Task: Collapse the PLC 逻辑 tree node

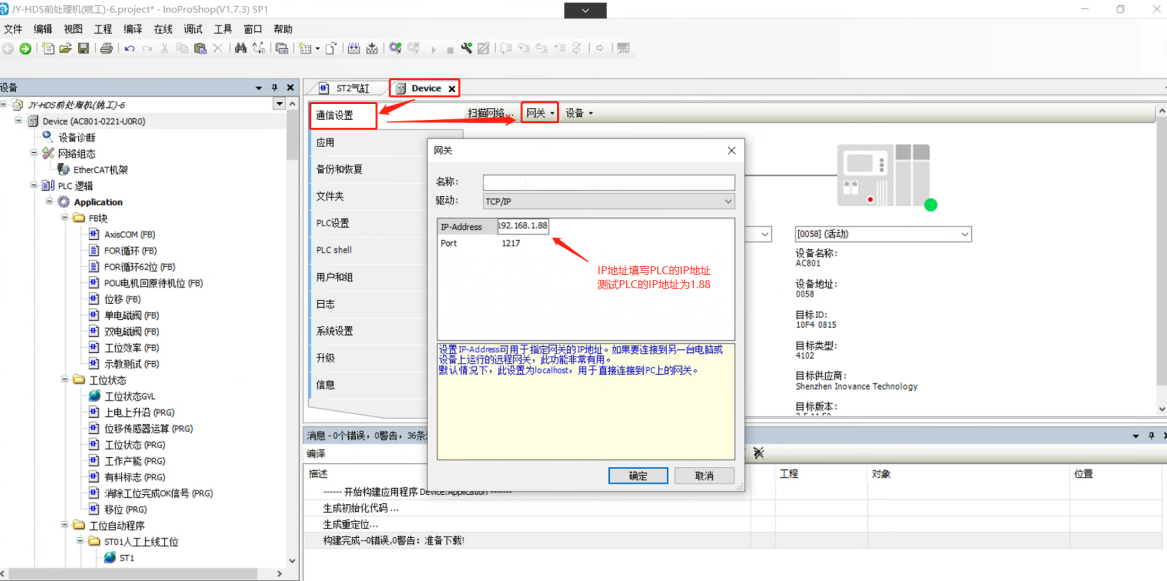Action: pyautogui.click(x=34, y=186)
